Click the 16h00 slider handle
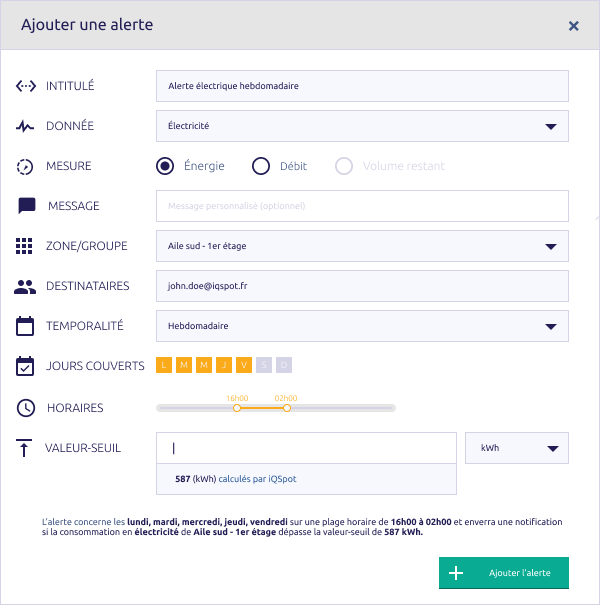 pos(237,408)
